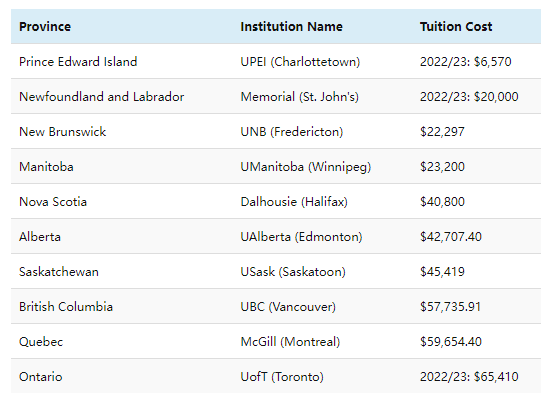Viewport: 541px width, 400px height.
Task: Click the UManitoba (Winnipeg) cell
Action: pyautogui.click(x=306, y=167)
